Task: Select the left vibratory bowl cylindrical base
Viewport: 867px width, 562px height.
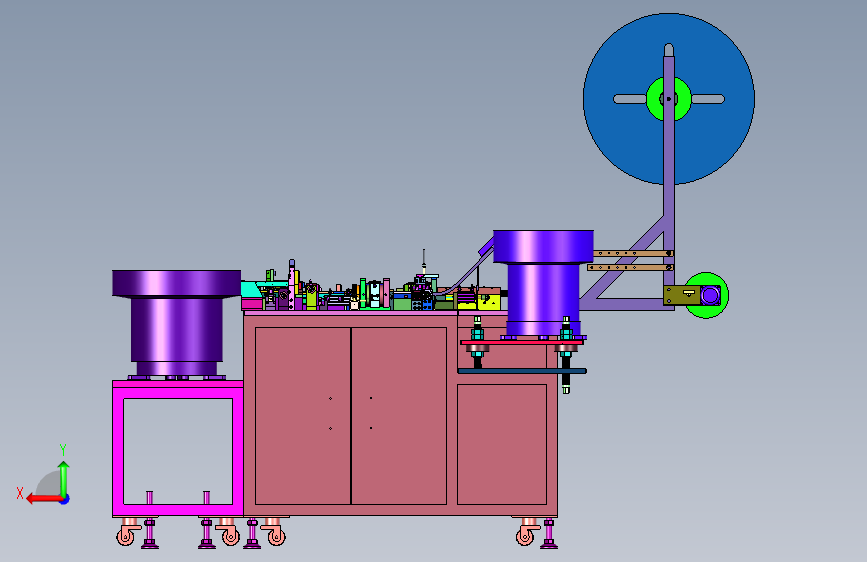Action: pos(176,330)
